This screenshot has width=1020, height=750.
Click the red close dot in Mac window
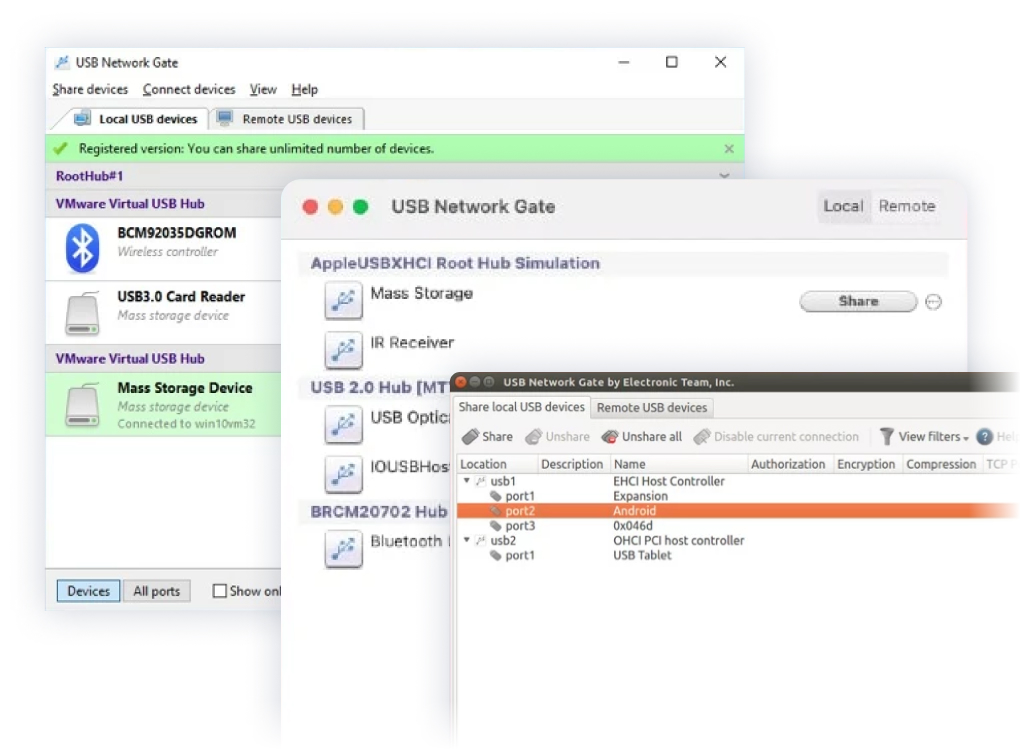point(310,207)
